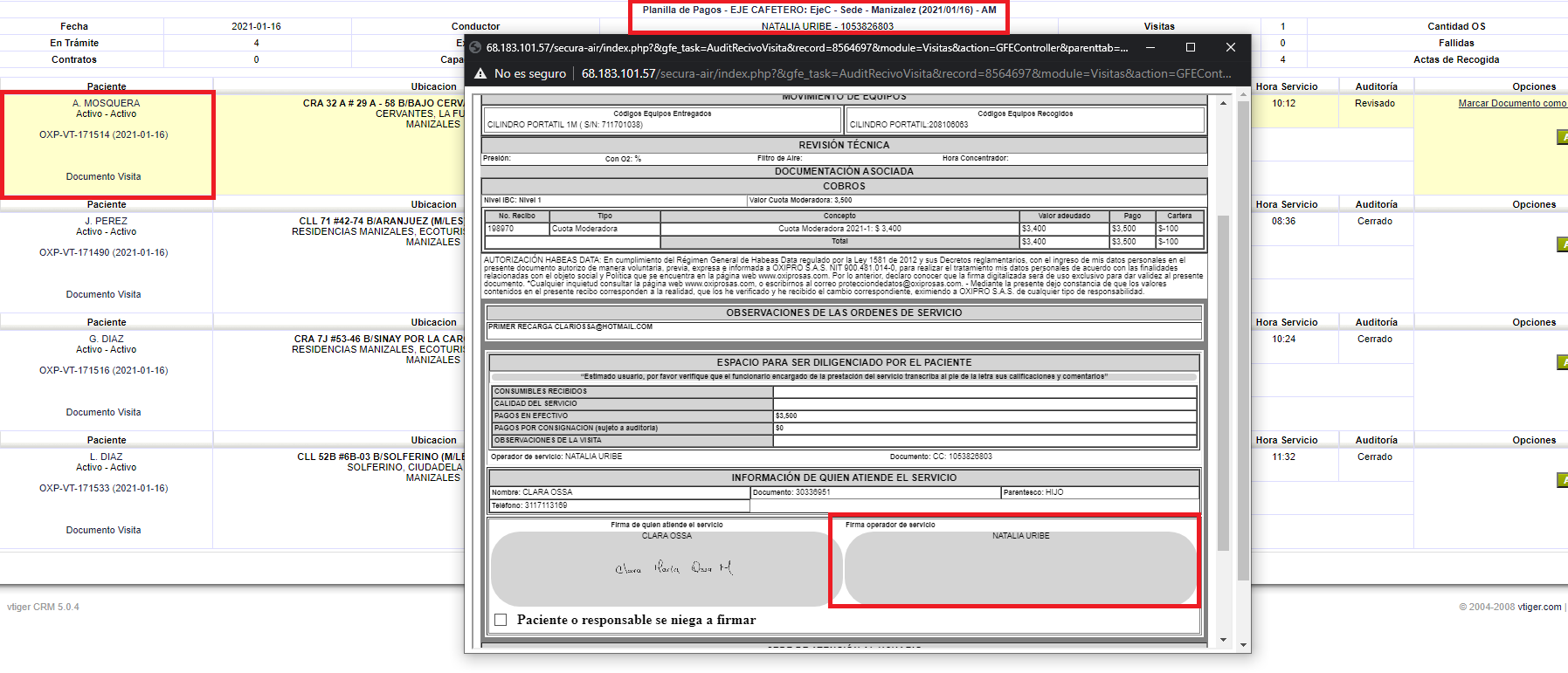Open the vtiger.com footer link
Viewport: 1568px width, 673px height.
point(1538,607)
